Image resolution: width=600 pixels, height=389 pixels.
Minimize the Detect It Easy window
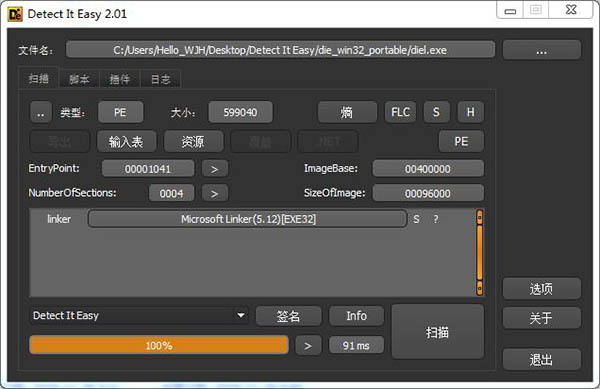510,10
